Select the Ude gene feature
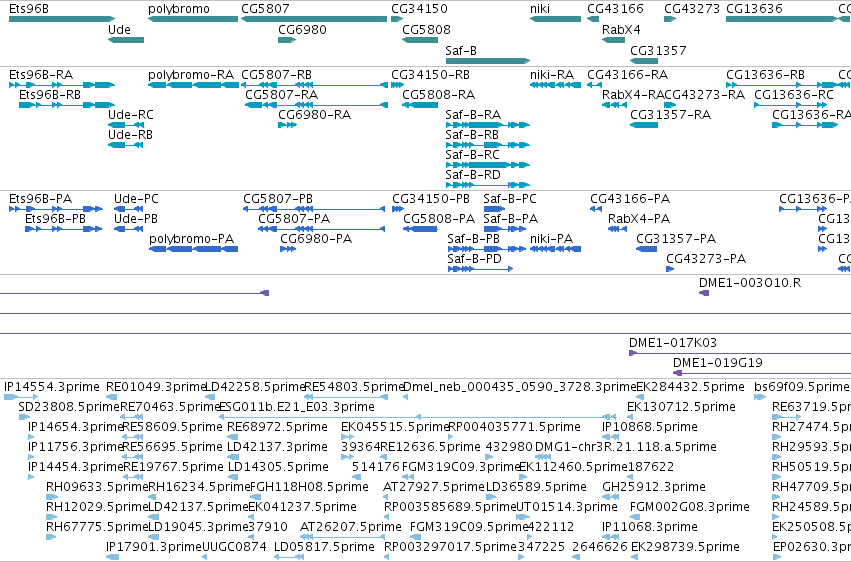851x562 pixels. point(126,40)
